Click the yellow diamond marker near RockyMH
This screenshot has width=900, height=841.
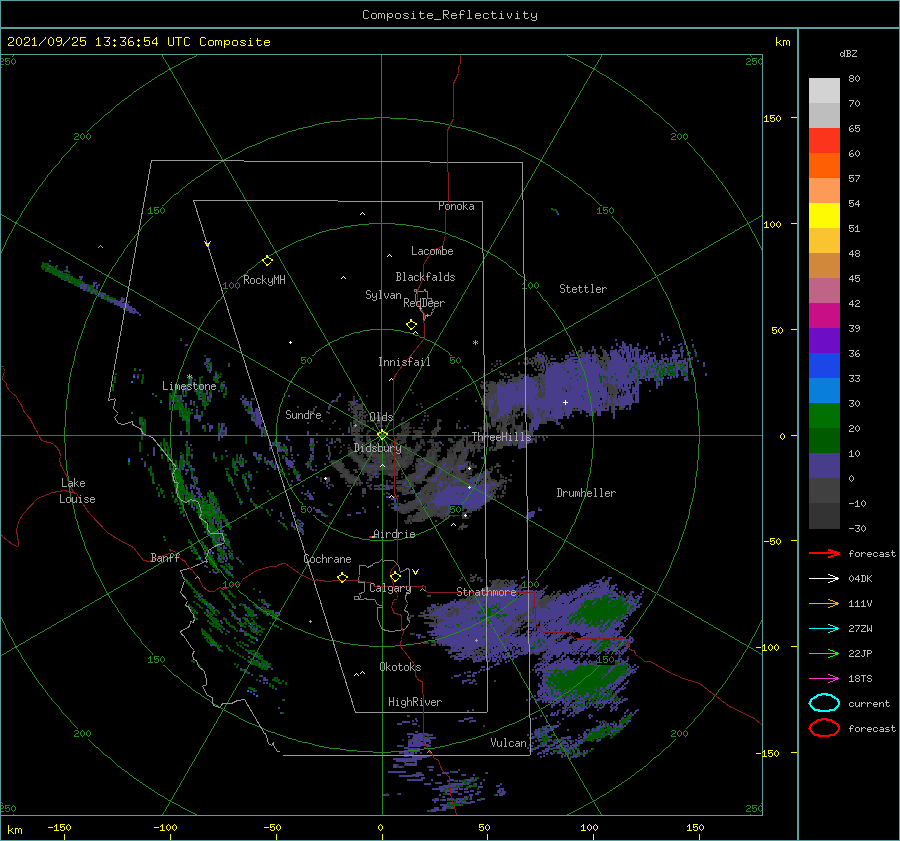(x=267, y=261)
